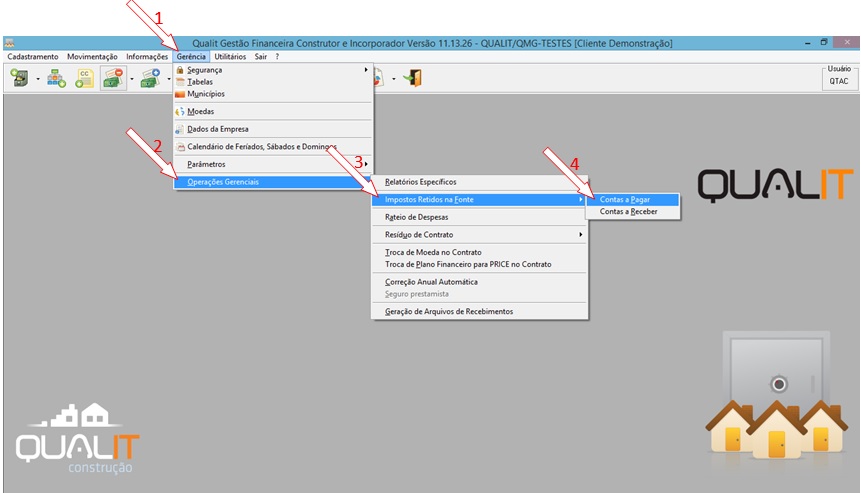Select Operações Gerenciais menu entry

[x=273, y=182]
